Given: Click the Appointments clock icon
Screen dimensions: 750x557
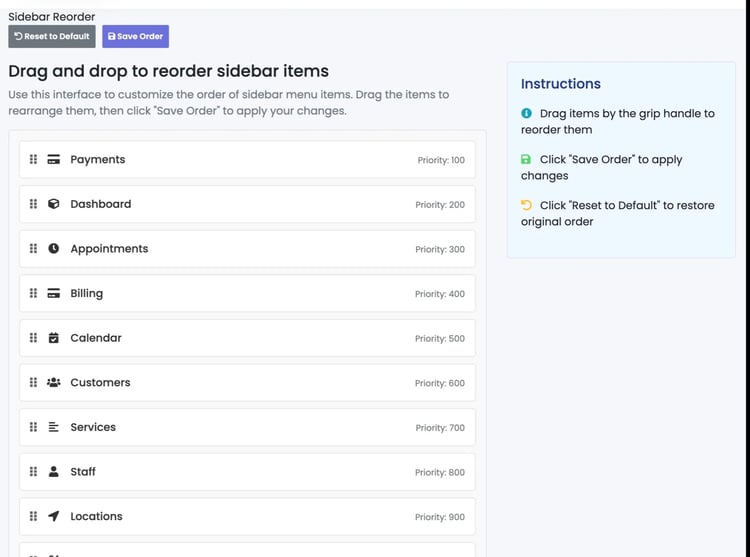Looking at the screenshot, I should (54, 249).
